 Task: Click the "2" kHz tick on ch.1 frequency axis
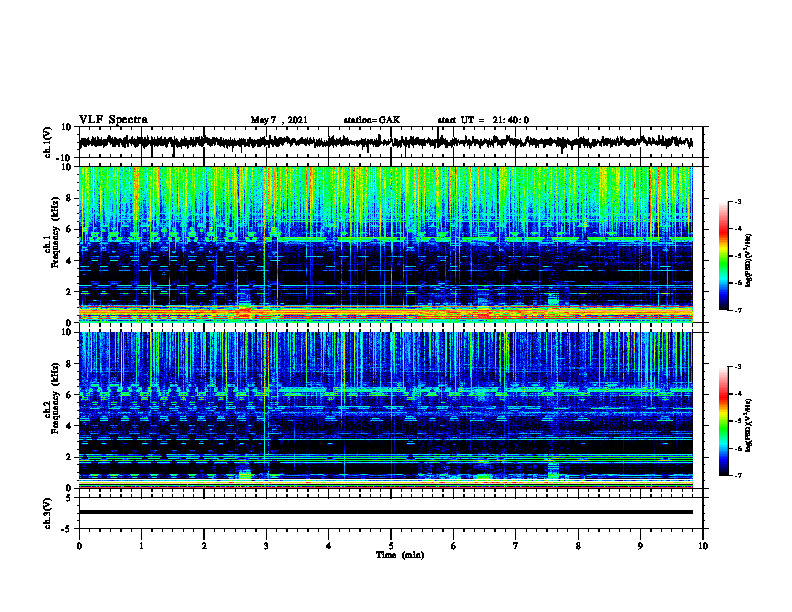[x=69, y=291]
